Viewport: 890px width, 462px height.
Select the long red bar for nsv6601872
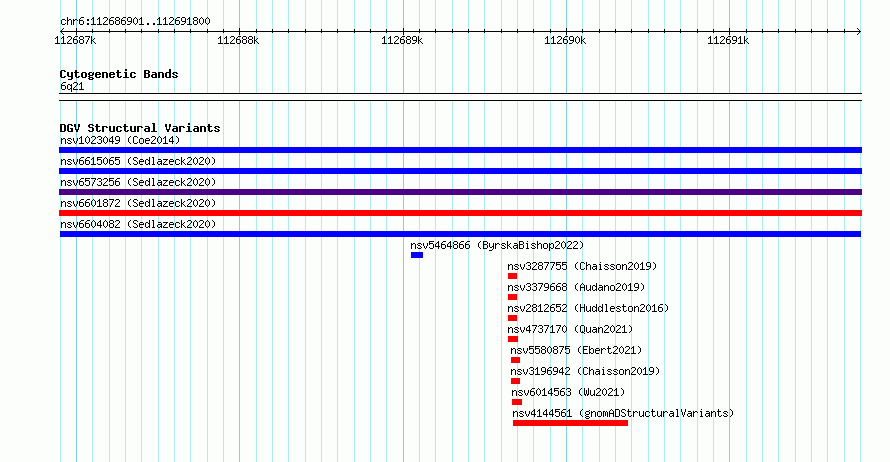click(x=460, y=213)
